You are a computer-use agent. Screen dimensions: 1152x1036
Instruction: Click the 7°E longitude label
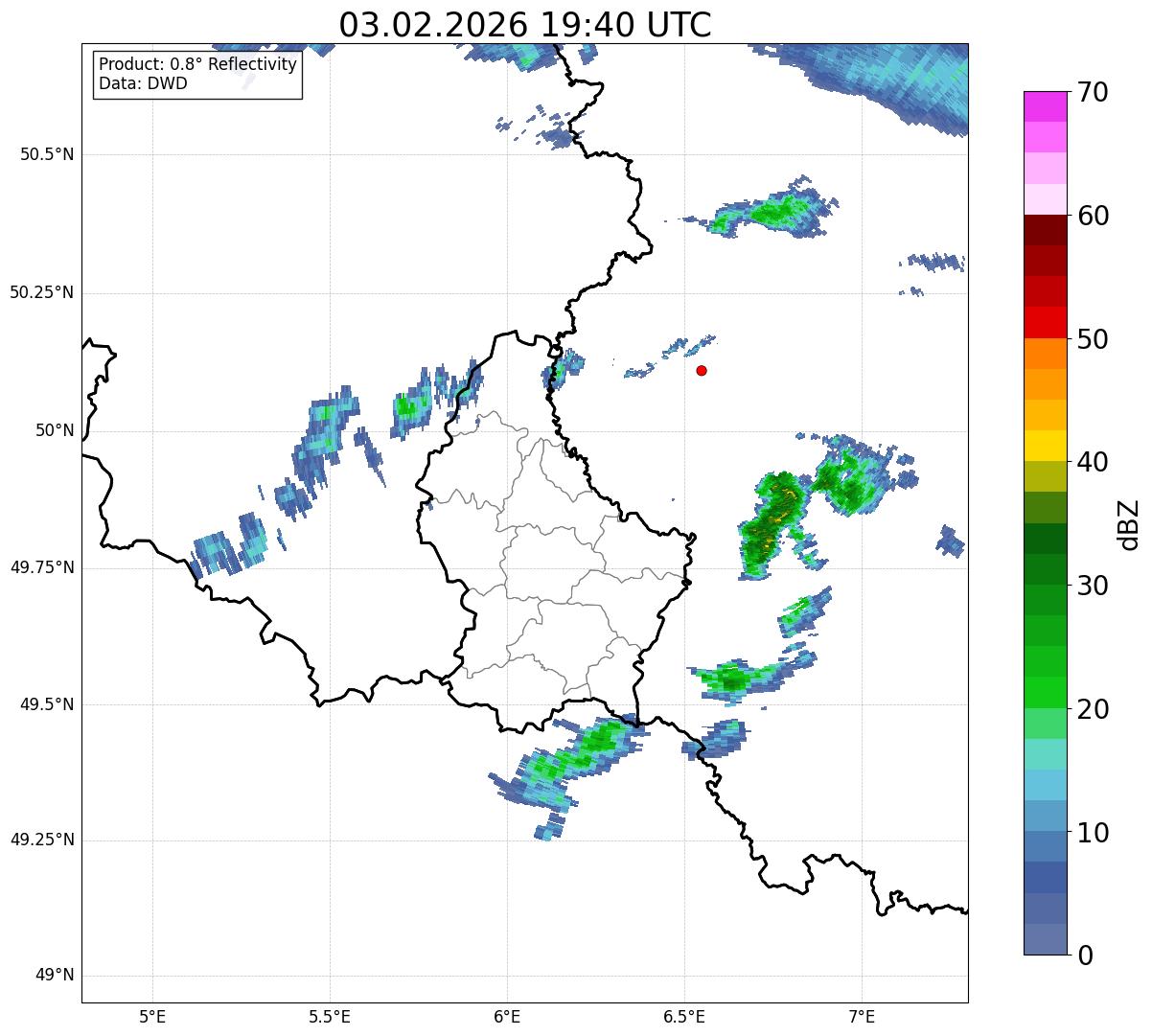coord(862,1016)
